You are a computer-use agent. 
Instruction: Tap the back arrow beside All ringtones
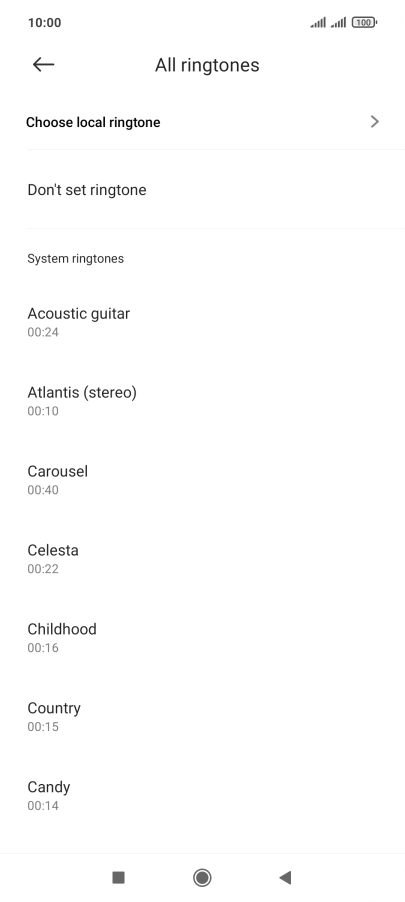click(x=43, y=64)
